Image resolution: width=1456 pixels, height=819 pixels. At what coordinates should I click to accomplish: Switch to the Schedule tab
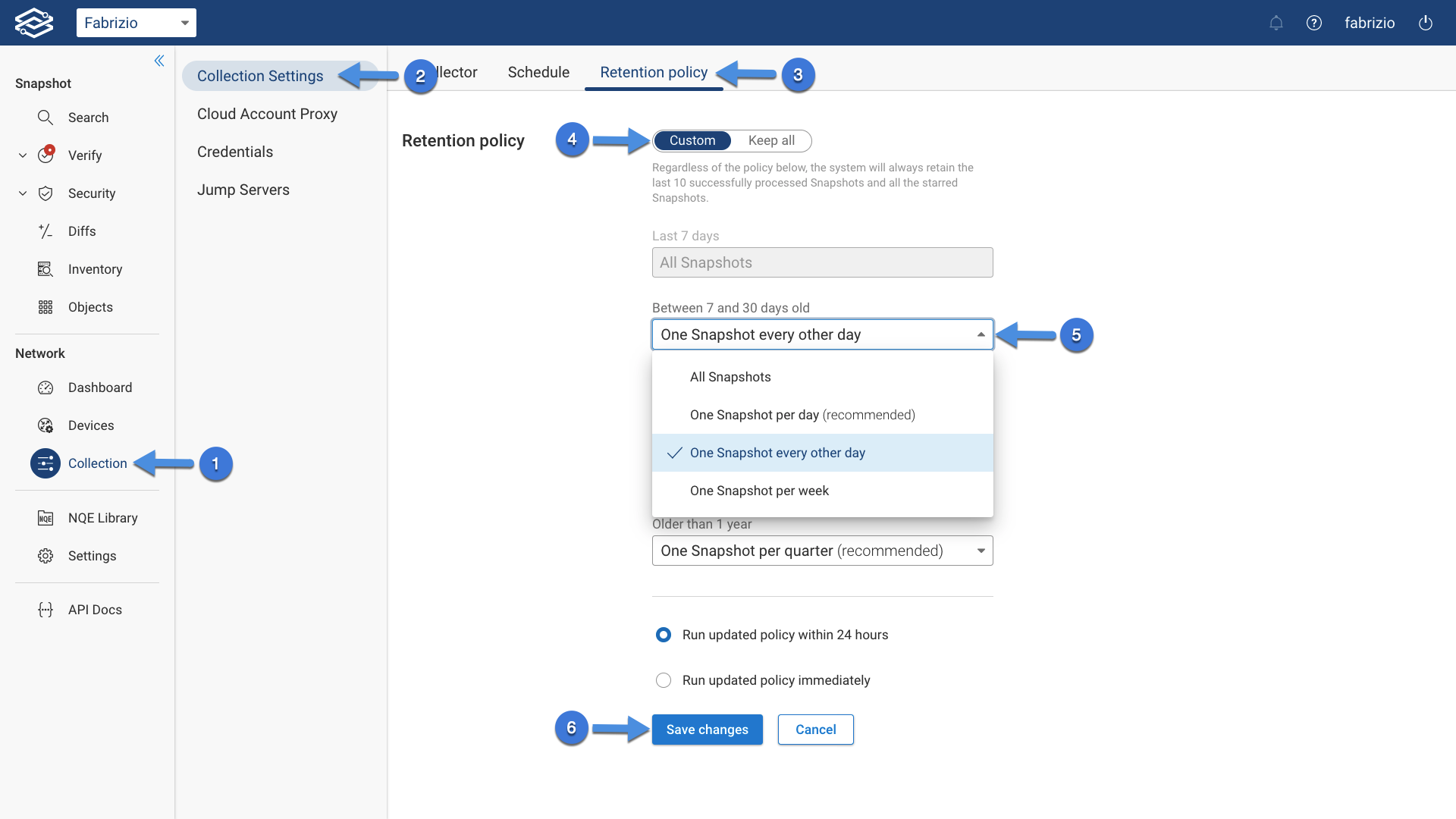pos(538,72)
